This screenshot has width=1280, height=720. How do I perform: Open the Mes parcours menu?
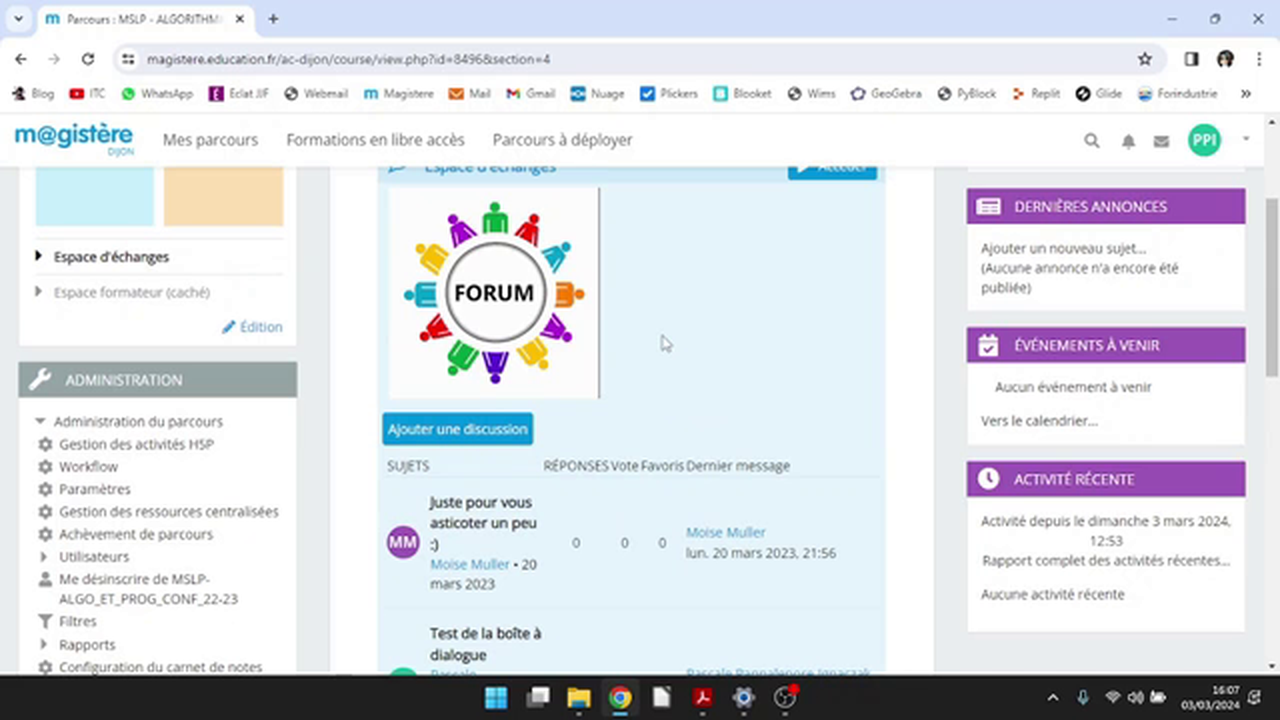point(210,140)
